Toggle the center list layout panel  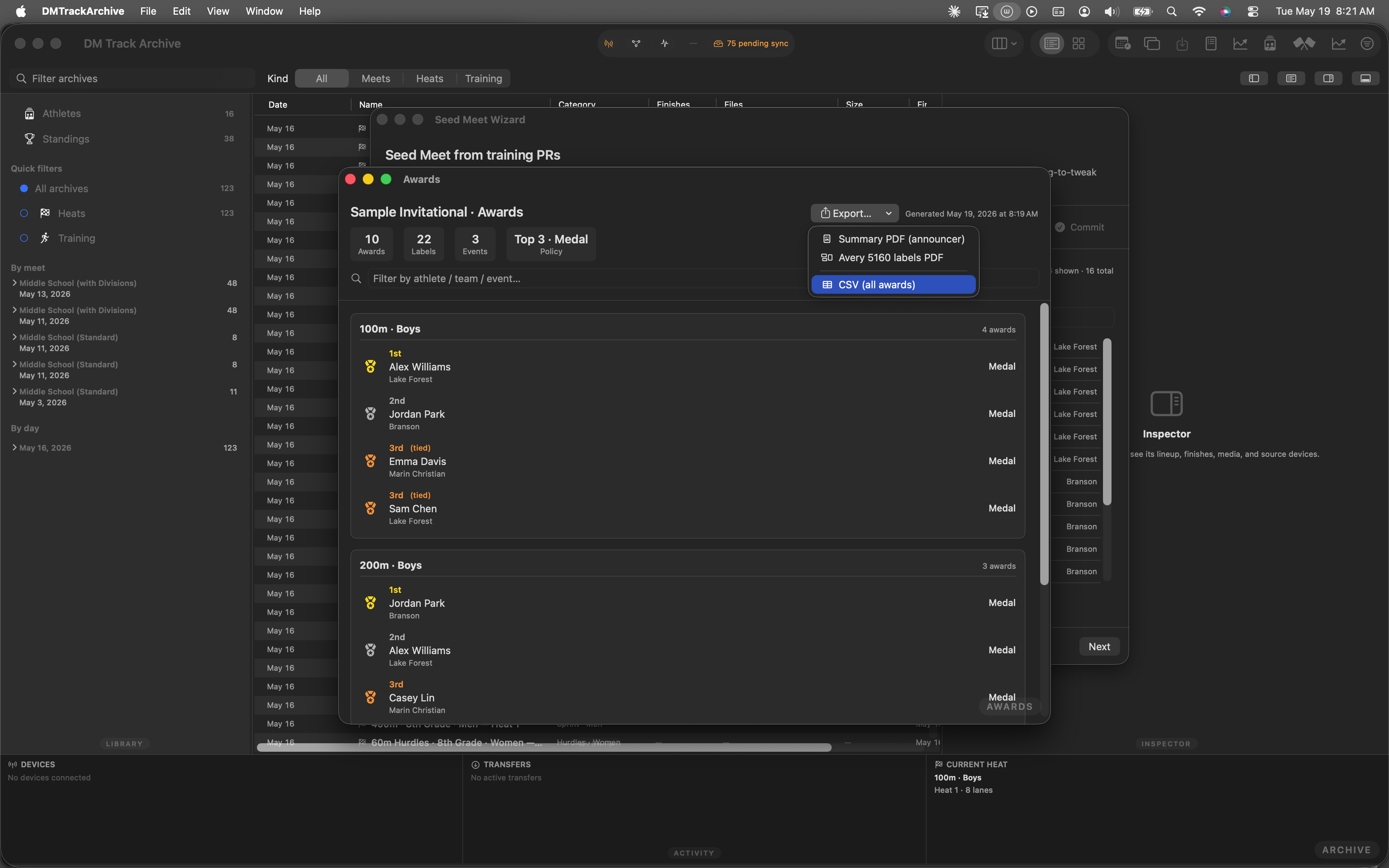click(1291, 79)
